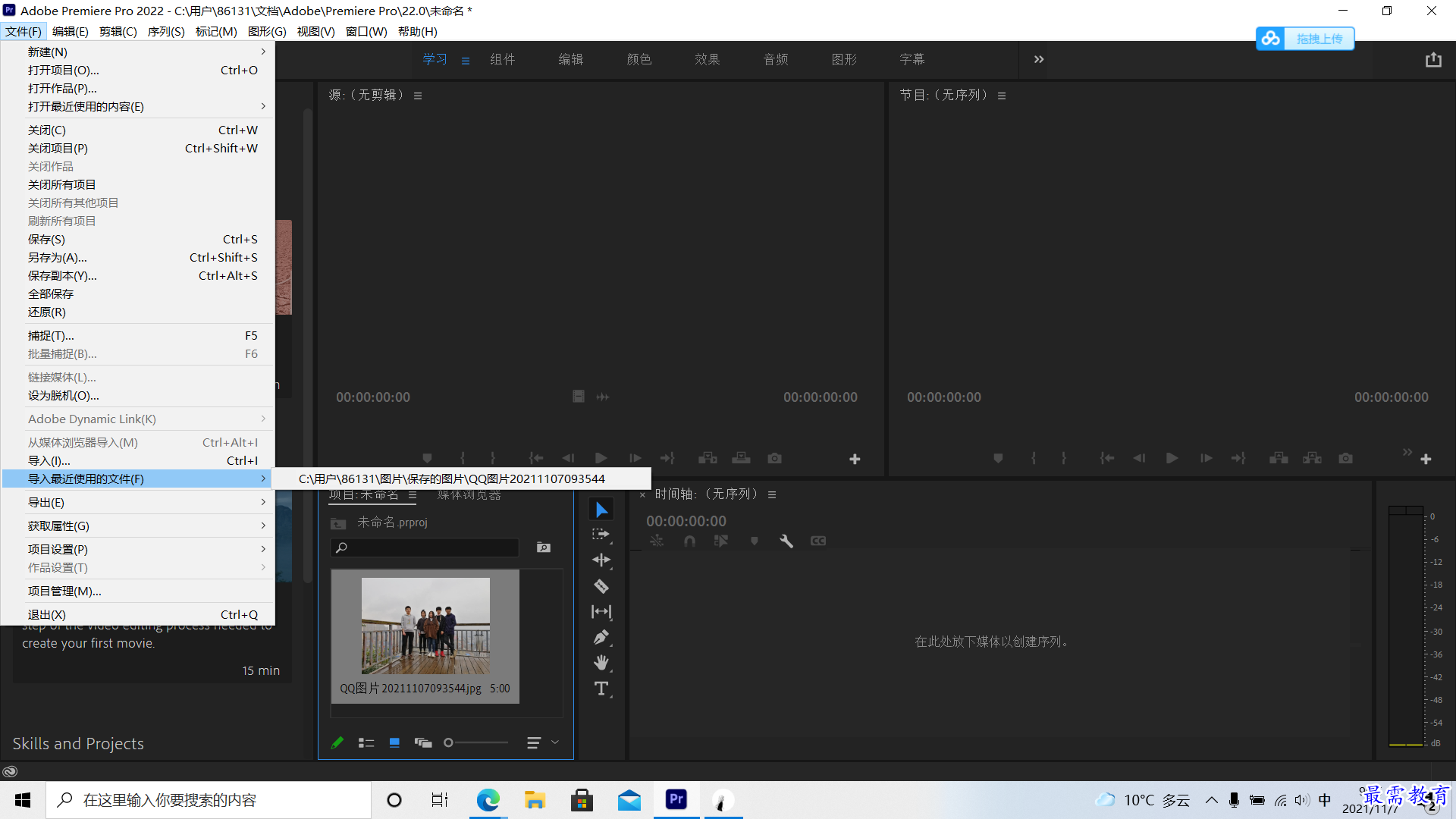Open Microsoft Edge from taskbar
The image size is (1456, 819).
[488, 800]
